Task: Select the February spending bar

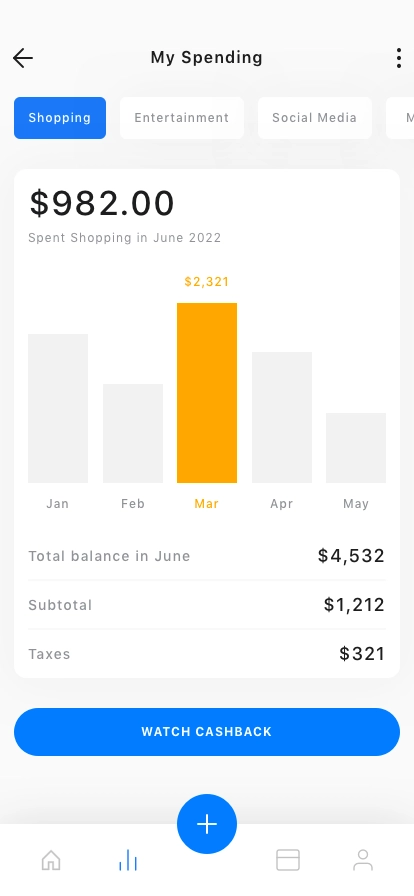Action: coord(133,433)
